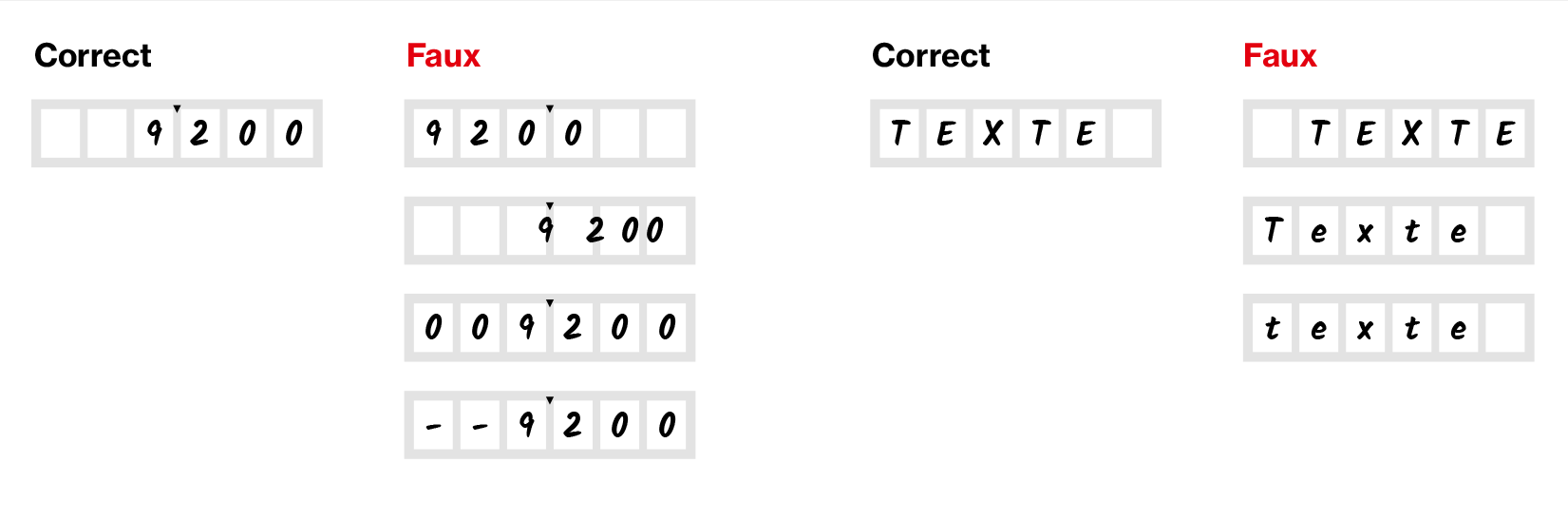Screen dimensions: 1568x520
Task: Click last empty cell of left-aligned faux 9200 field
Action: coord(666,133)
